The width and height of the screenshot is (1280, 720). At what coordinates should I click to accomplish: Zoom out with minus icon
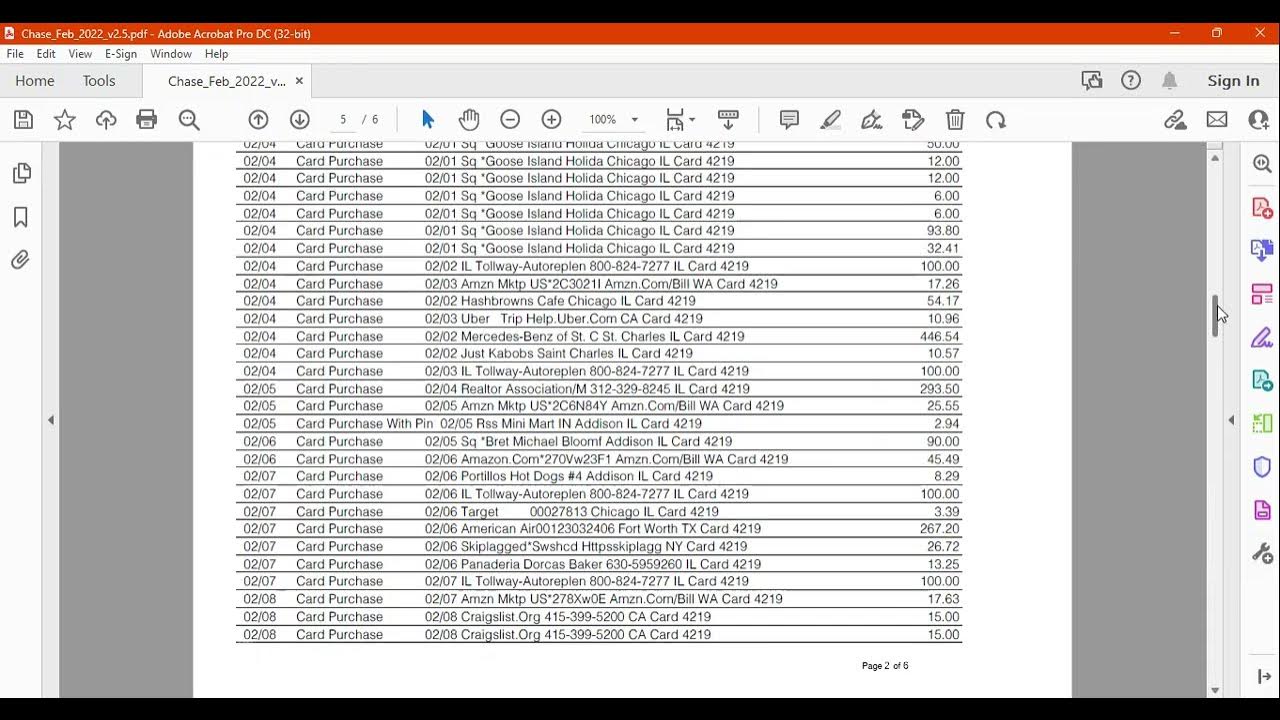pos(510,120)
